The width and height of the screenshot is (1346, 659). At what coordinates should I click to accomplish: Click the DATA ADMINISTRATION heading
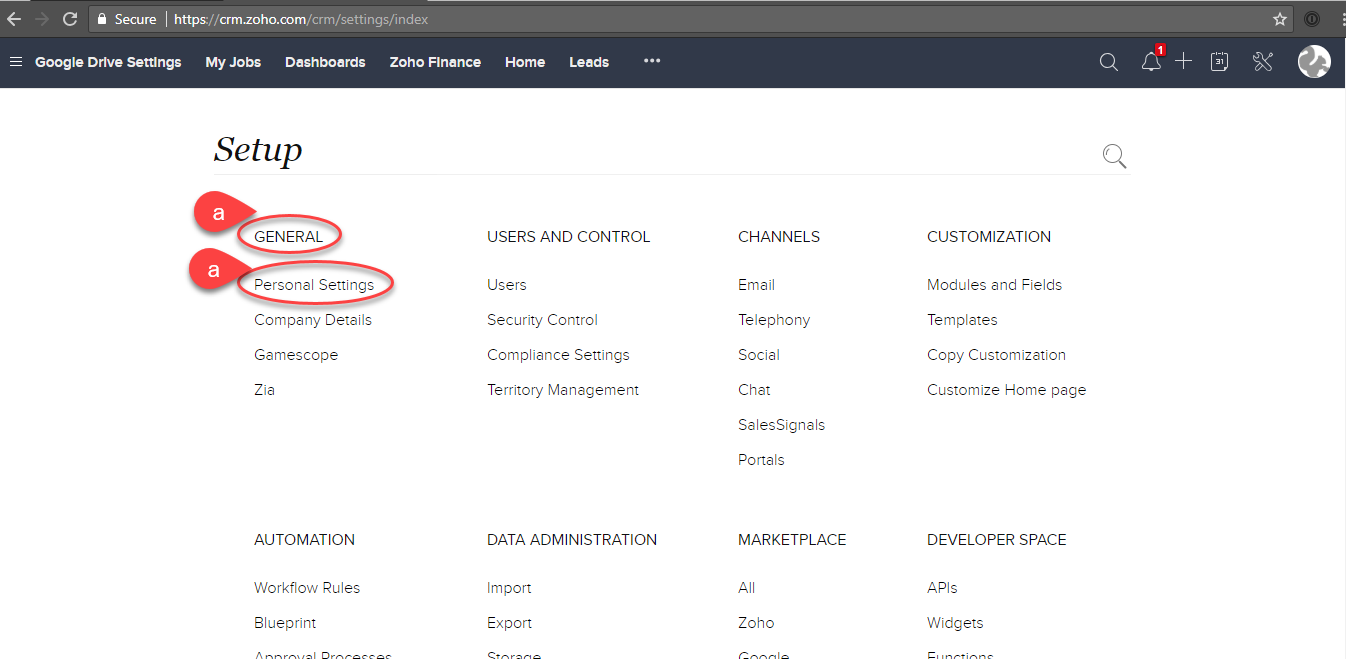tap(572, 540)
